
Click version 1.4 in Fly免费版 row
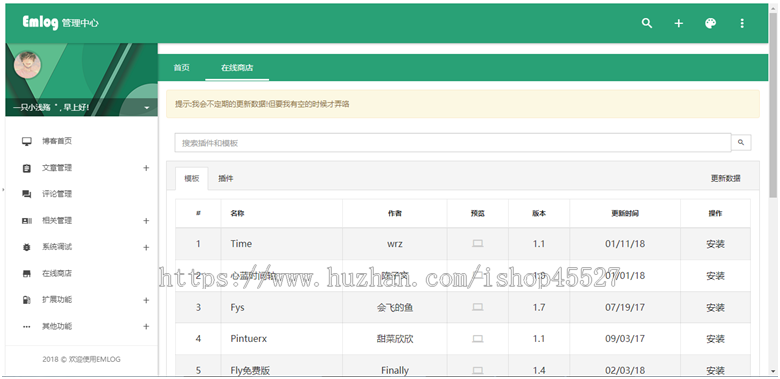pos(539,370)
